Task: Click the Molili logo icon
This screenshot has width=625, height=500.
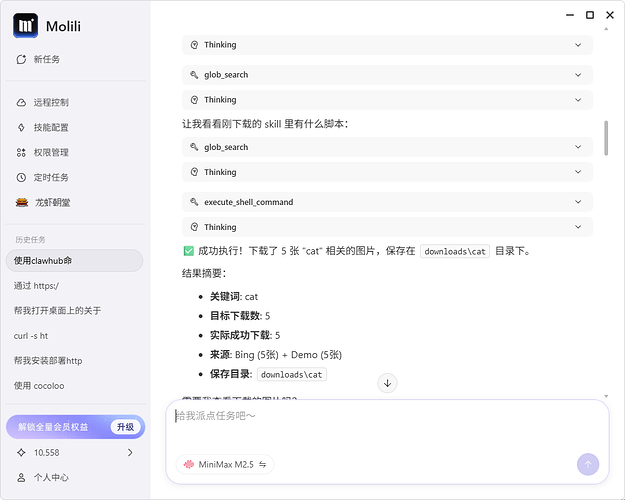Action: pyautogui.click(x=26, y=24)
